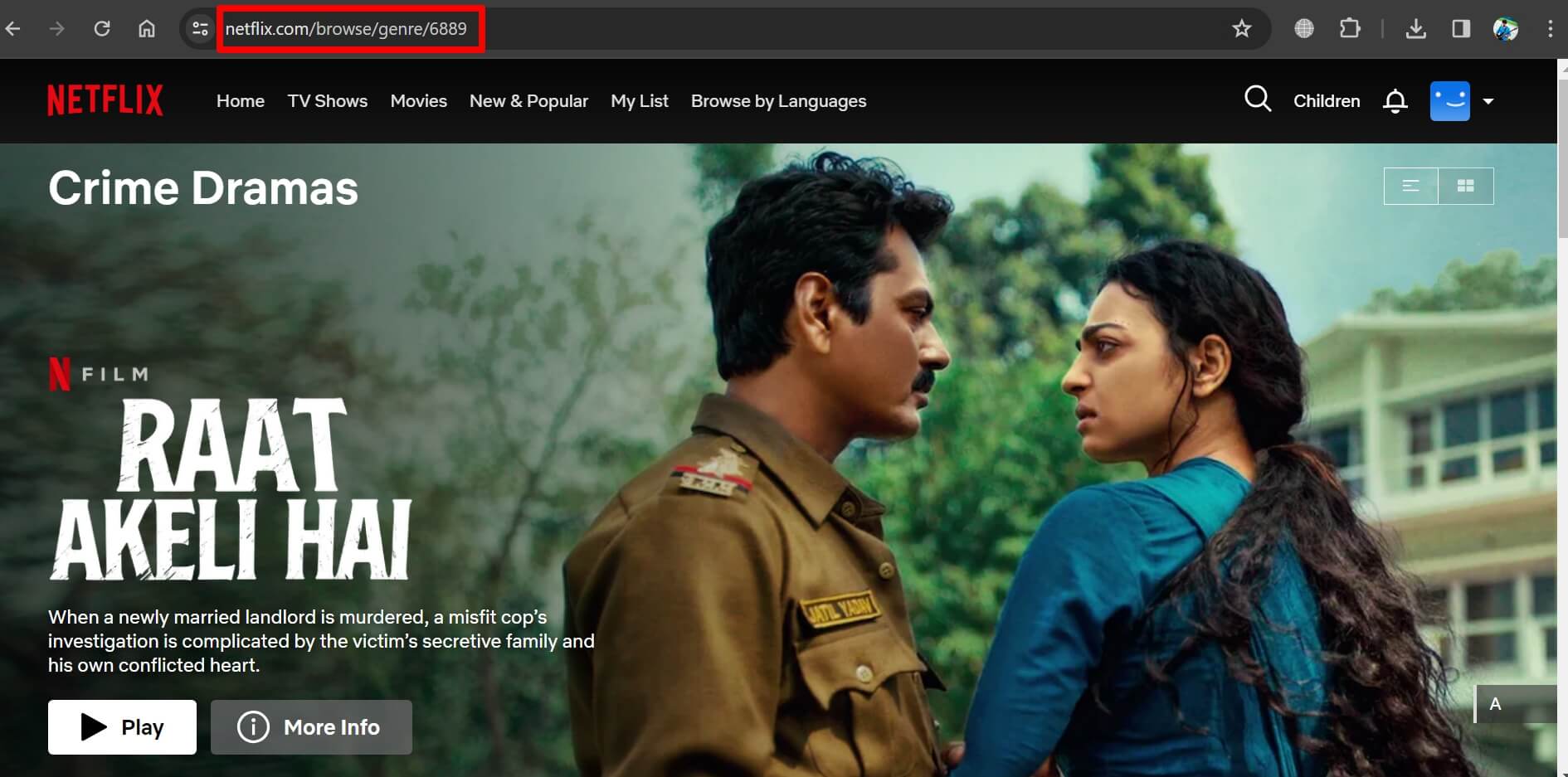Open the TV Shows section

coord(328,101)
